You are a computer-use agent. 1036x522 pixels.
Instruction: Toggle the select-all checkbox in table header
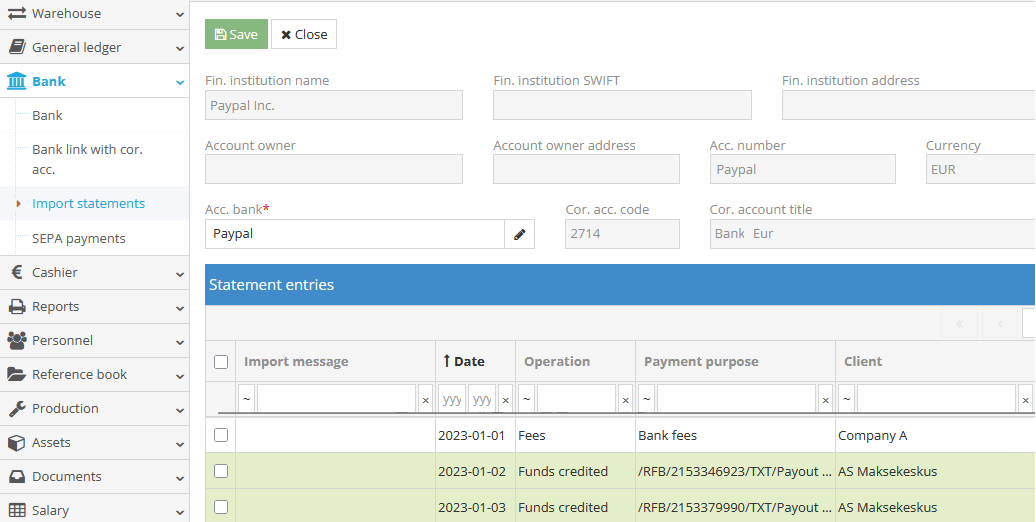click(221, 362)
